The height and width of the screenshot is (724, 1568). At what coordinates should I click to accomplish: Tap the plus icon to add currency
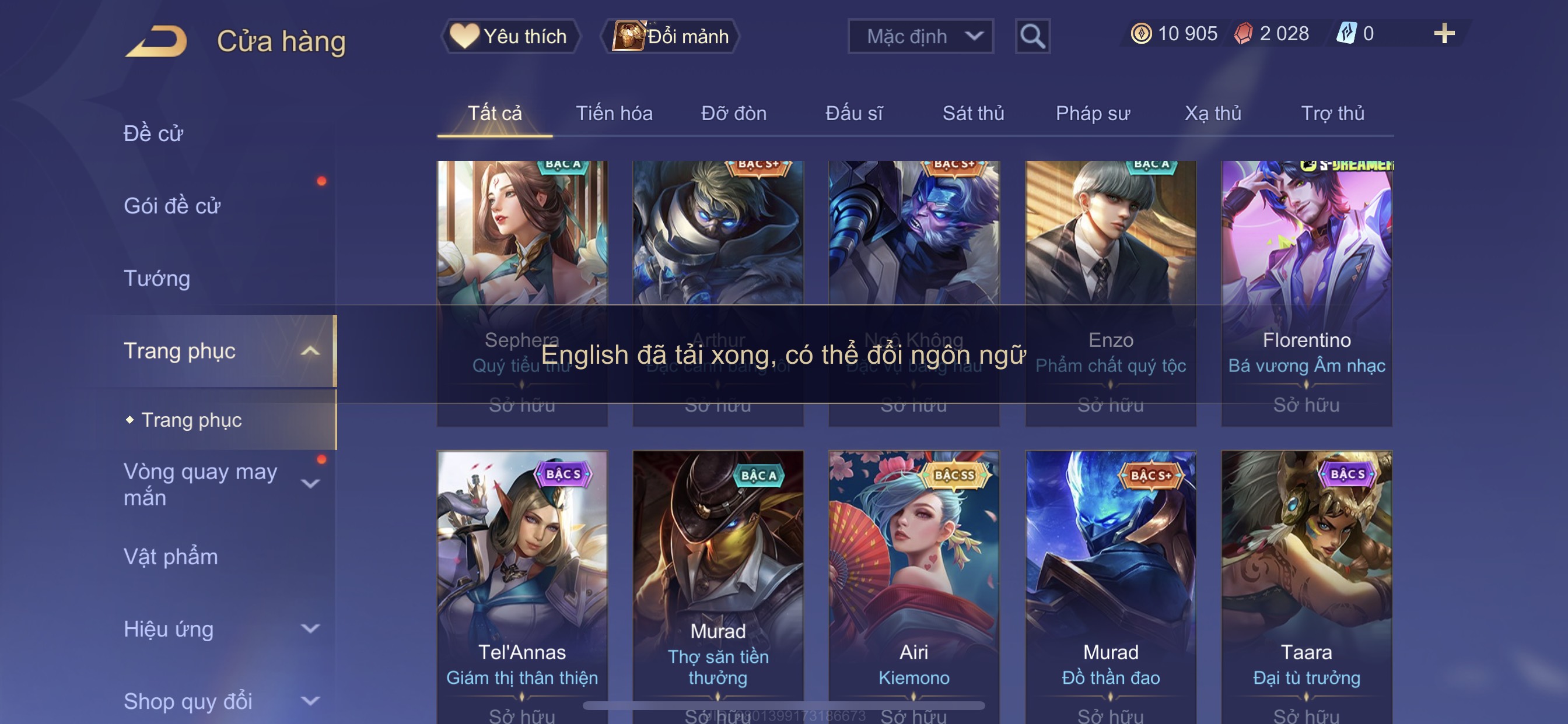tap(1444, 33)
